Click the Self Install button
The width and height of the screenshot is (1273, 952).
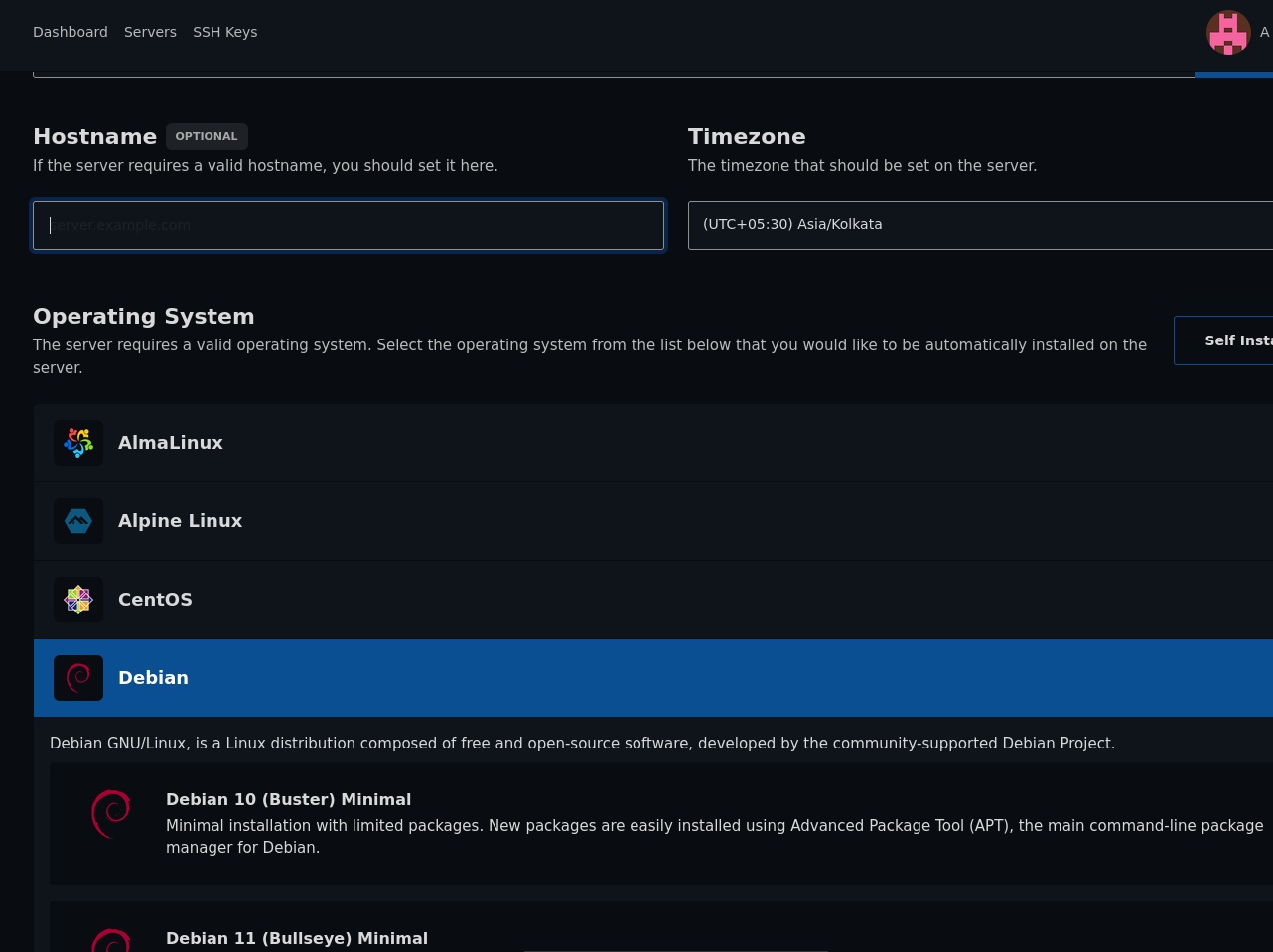pos(1223,340)
